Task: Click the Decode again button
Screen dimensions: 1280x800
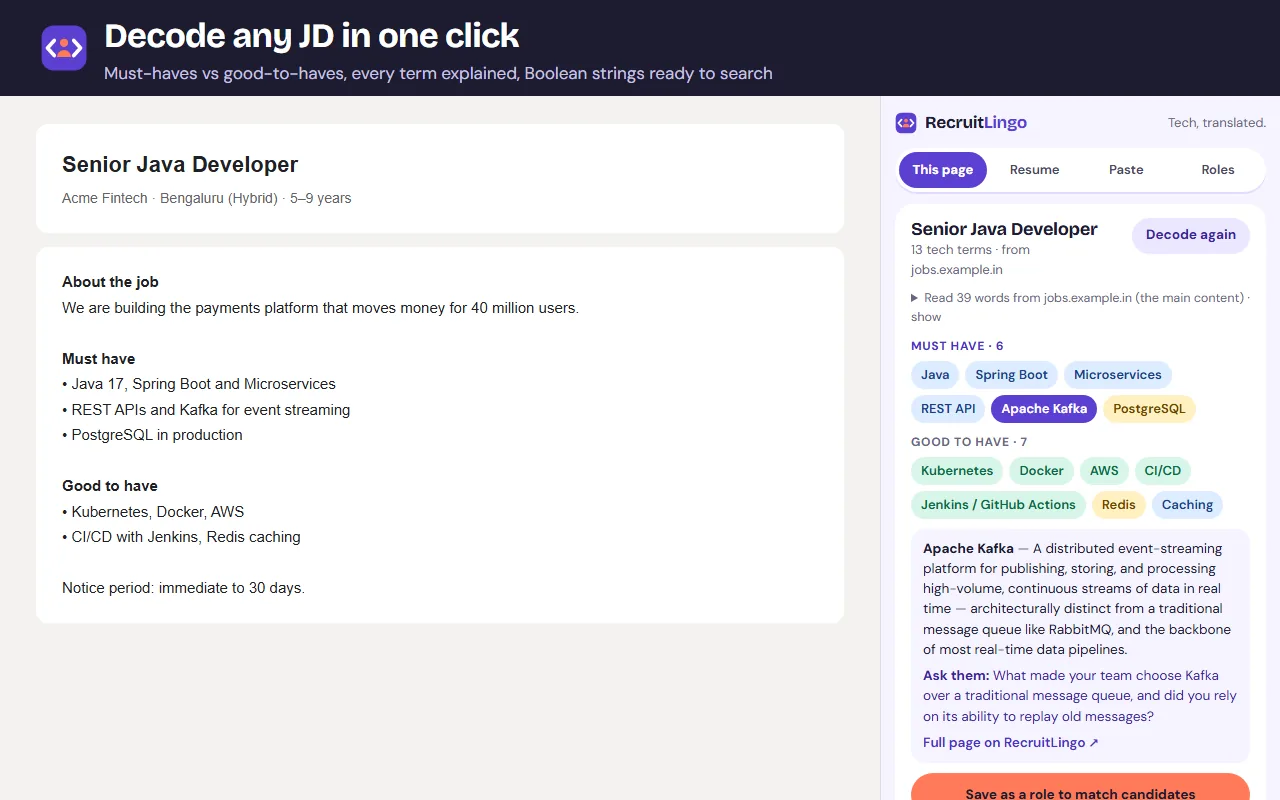Action: (x=1191, y=235)
